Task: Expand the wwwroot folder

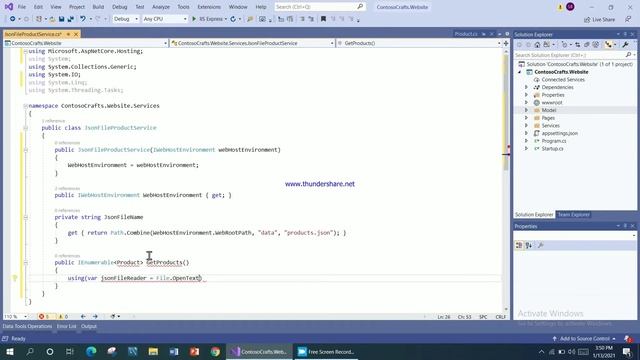Action: pyautogui.click(x=526, y=102)
